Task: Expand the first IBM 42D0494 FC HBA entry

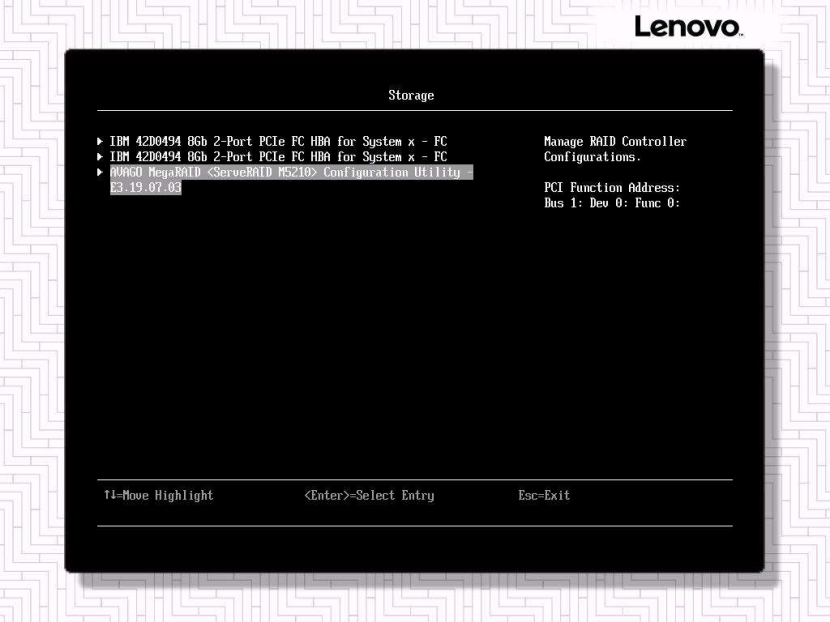Action: (100, 141)
